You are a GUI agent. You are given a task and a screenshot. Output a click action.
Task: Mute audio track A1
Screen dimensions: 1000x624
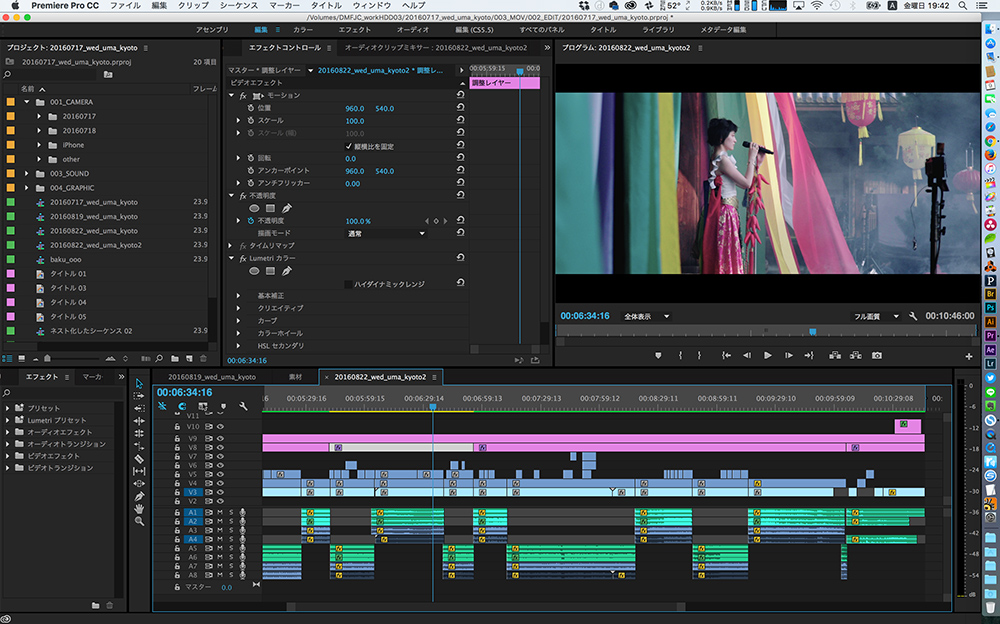click(219, 512)
